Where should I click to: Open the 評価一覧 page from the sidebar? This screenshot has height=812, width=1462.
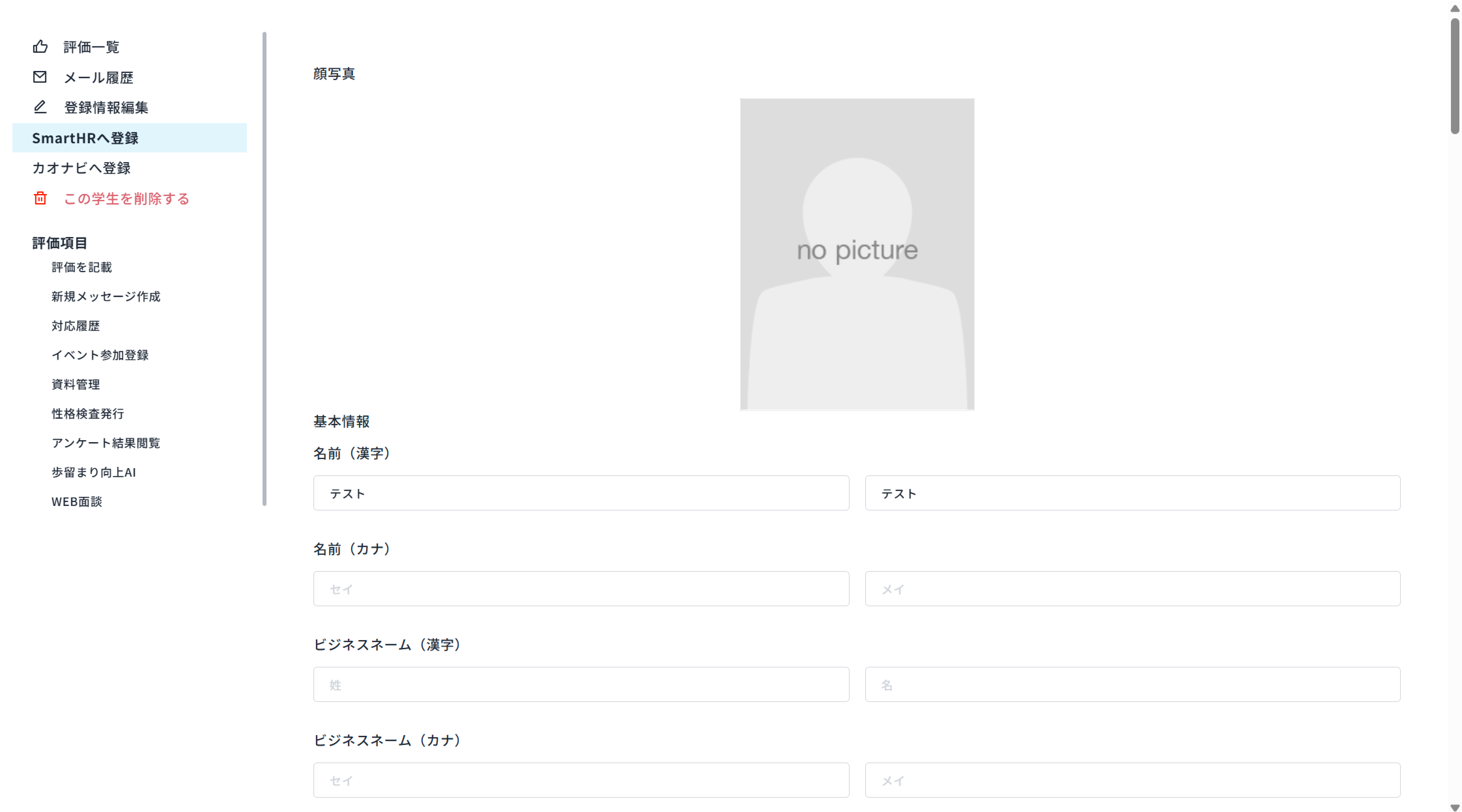pos(91,47)
